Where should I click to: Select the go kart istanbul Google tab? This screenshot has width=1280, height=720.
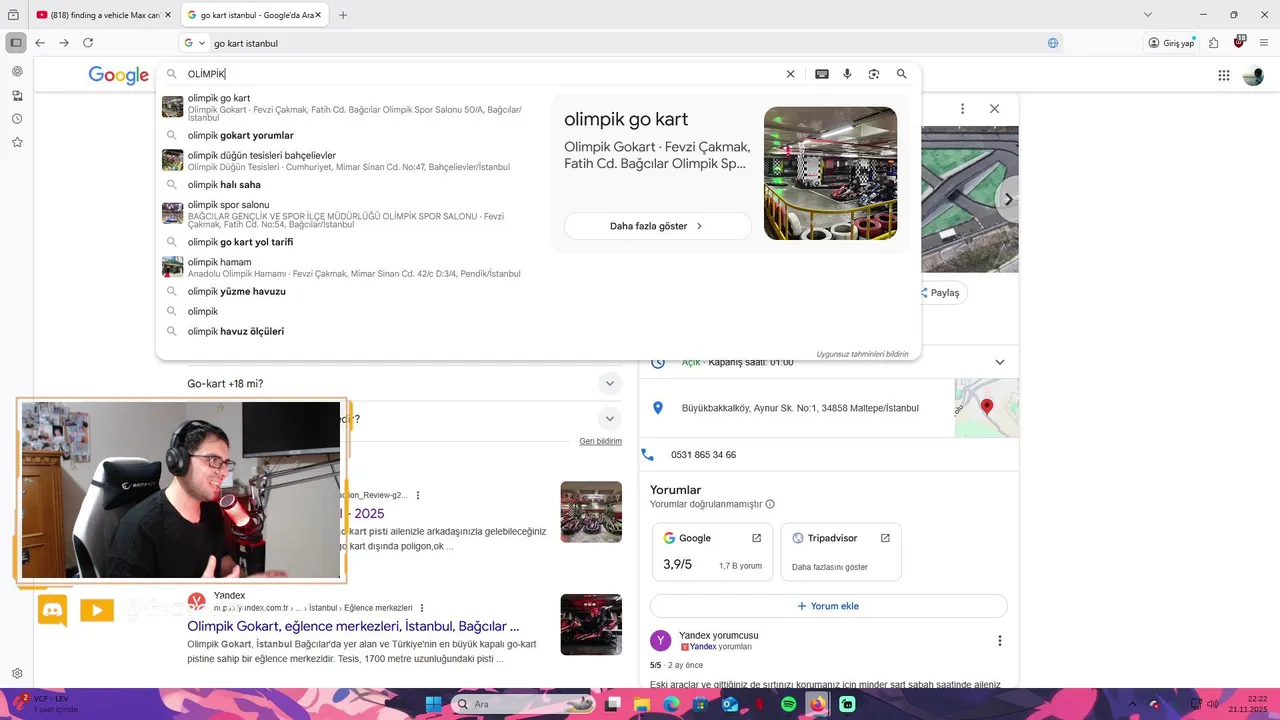(x=253, y=15)
